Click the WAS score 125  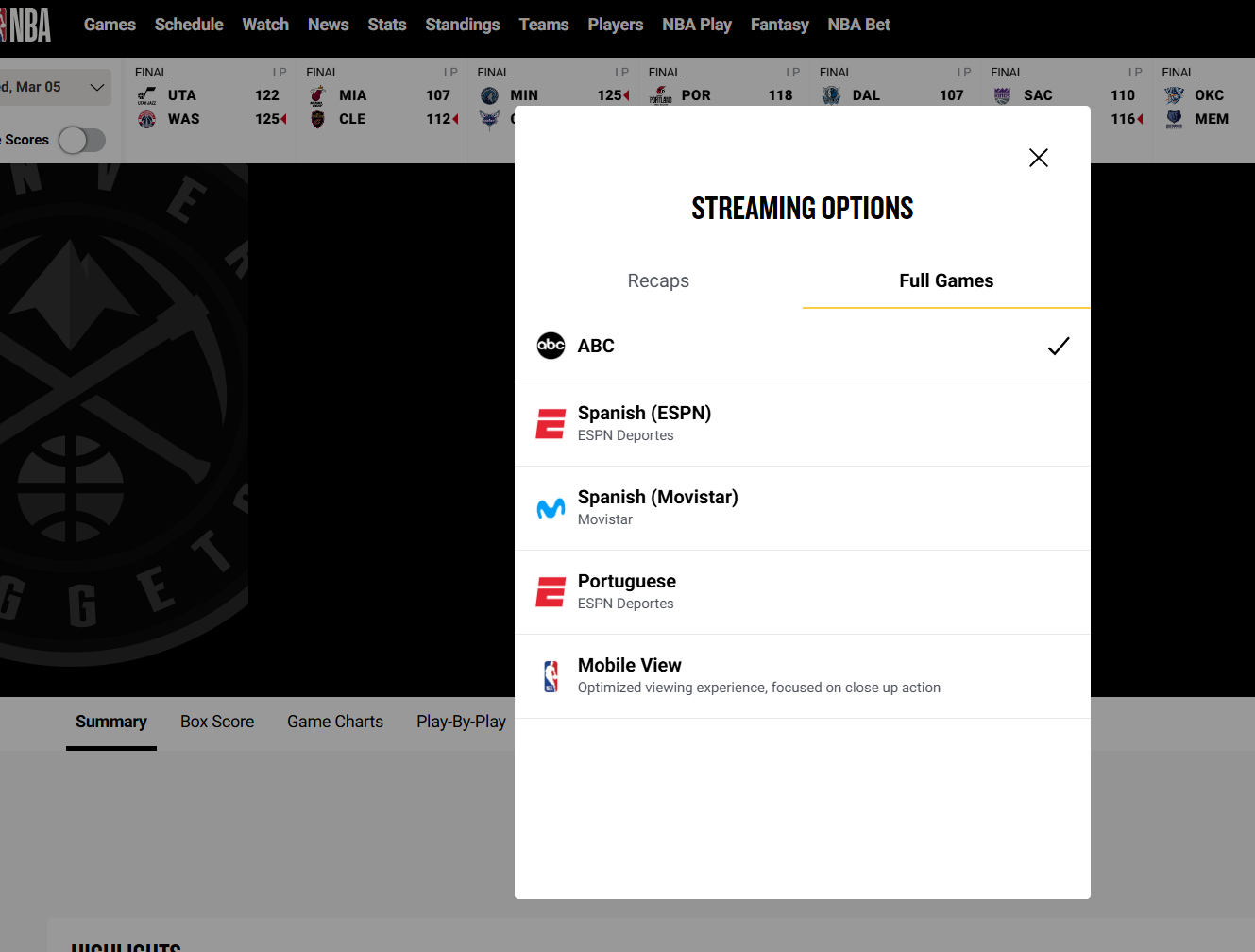[267, 119]
